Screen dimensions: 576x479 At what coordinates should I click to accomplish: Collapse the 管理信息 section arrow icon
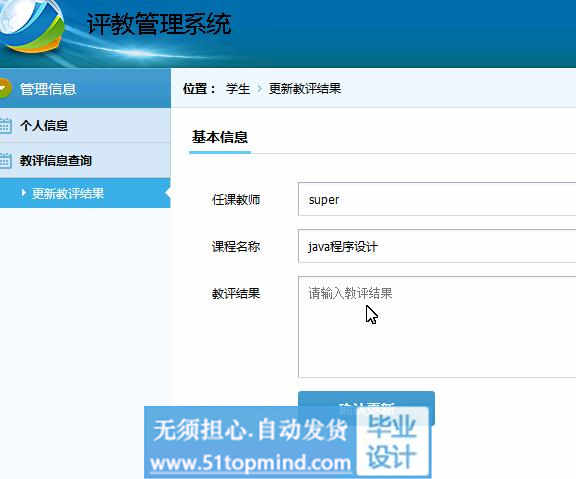pyautogui.click(x=4, y=89)
